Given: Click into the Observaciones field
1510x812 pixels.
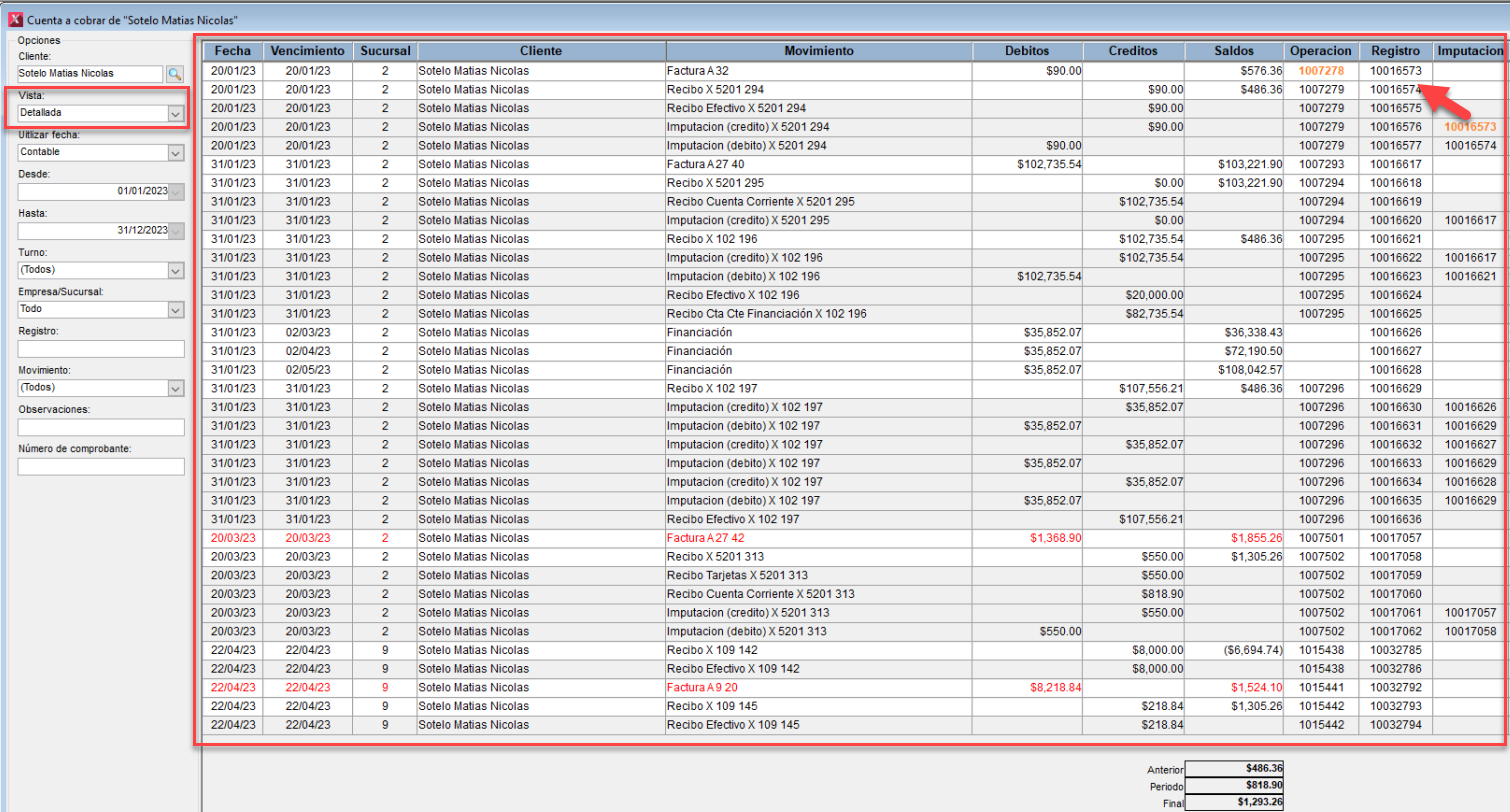Looking at the screenshot, I should 100,427.
